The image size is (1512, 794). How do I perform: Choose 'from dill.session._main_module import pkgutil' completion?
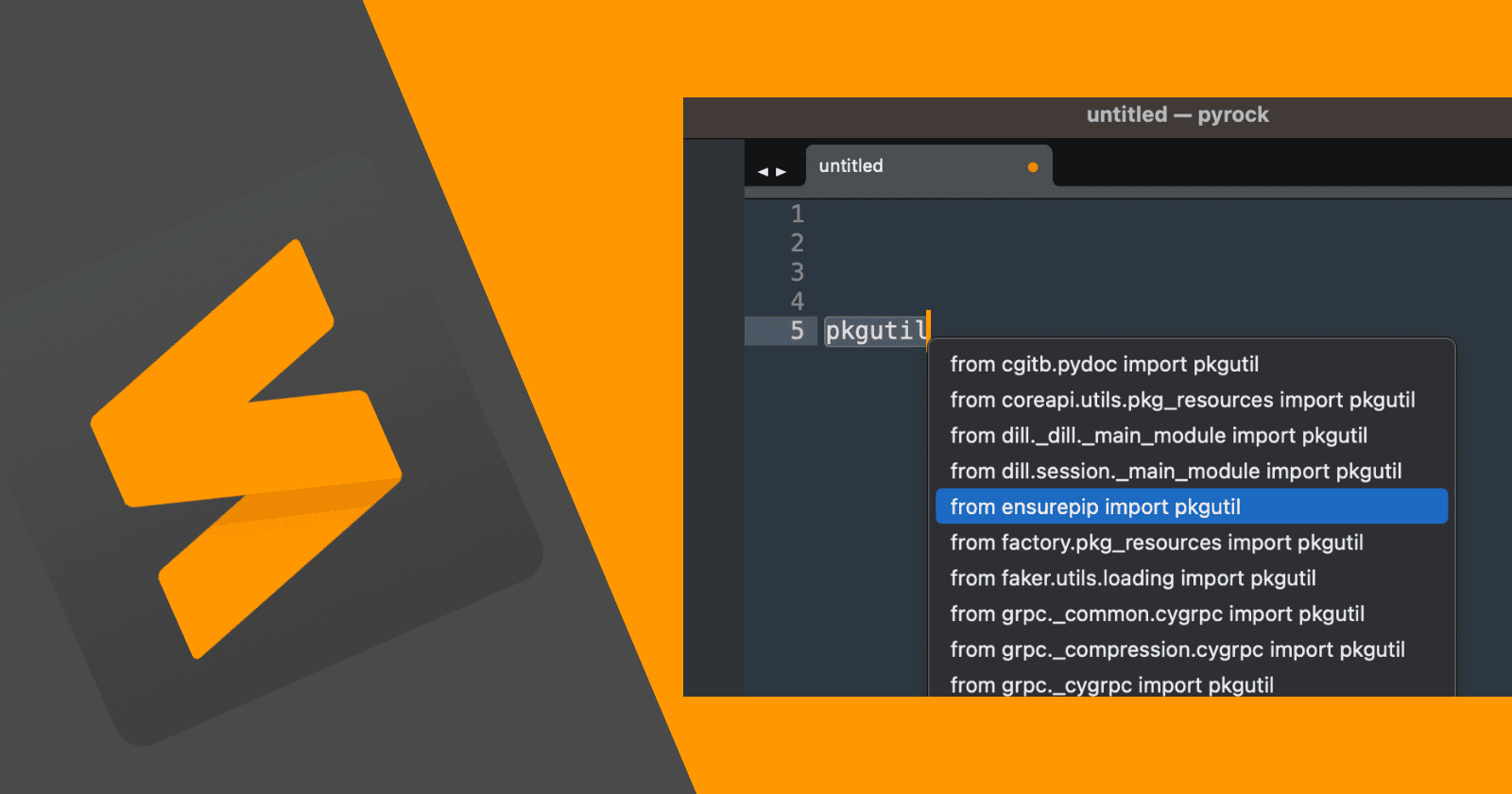pyautogui.click(x=1176, y=471)
